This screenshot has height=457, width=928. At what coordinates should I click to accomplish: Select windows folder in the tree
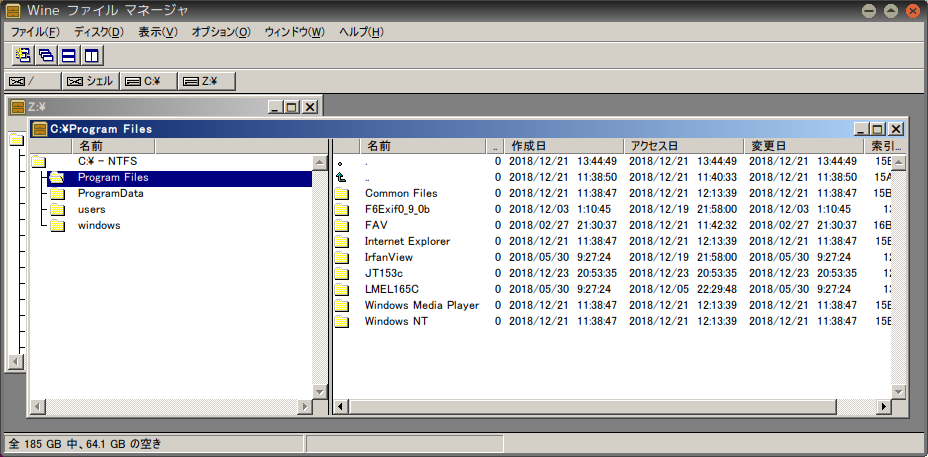[99, 225]
